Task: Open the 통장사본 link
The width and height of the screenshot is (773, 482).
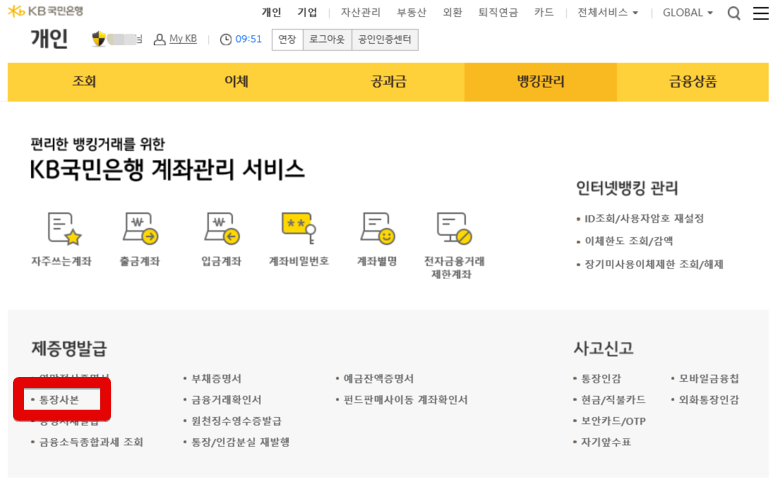Action: (x=59, y=400)
